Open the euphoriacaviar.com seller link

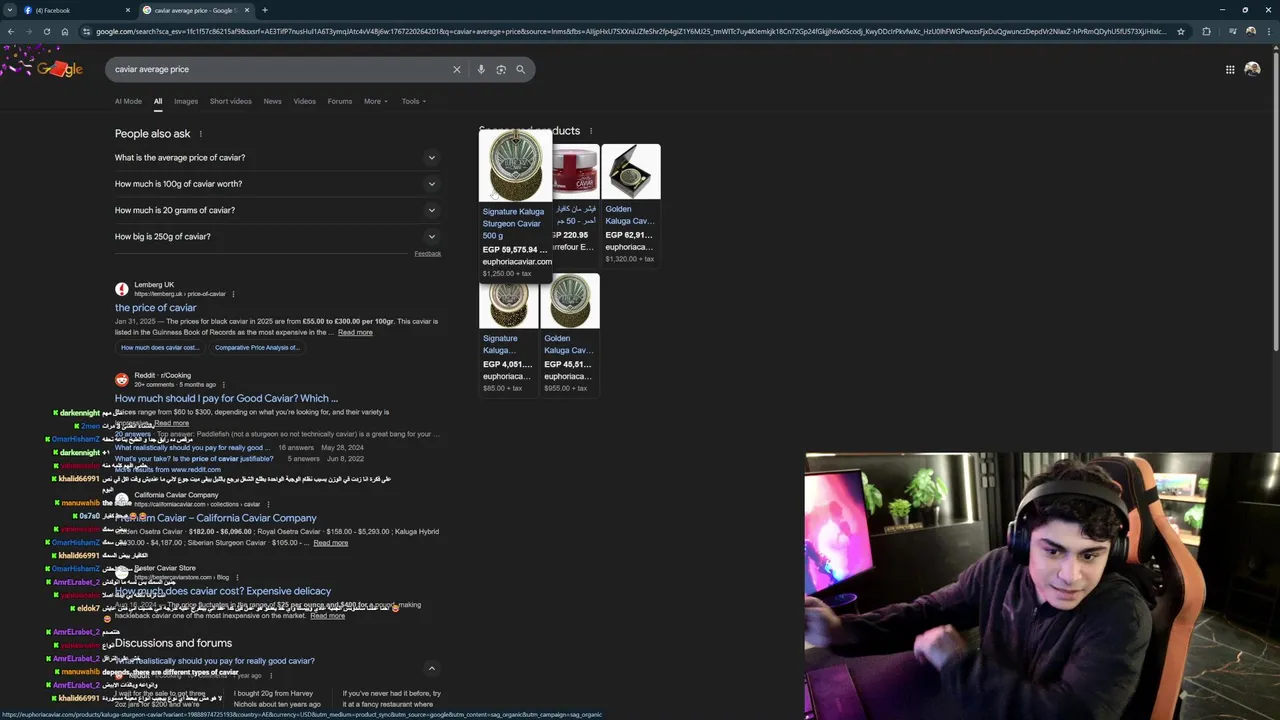[517, 262]
